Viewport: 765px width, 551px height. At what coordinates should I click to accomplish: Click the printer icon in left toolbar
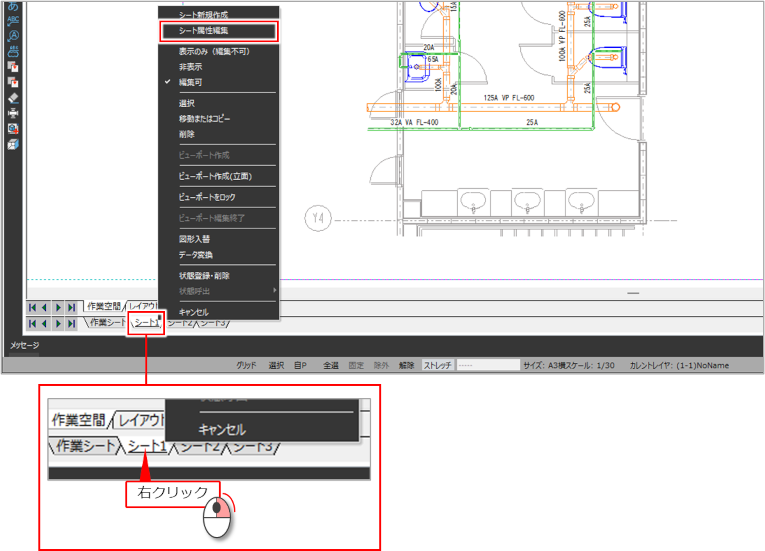tap(13, 113)
